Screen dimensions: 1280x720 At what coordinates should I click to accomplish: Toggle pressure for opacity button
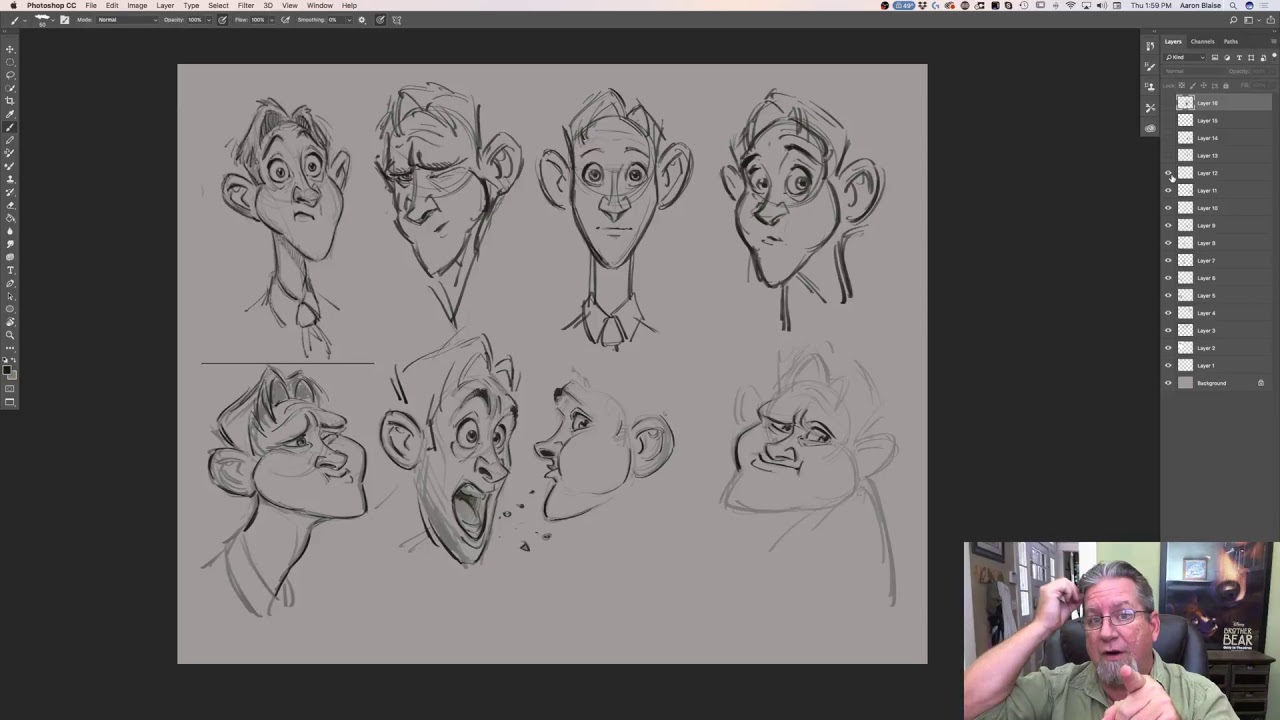[222, 20]
